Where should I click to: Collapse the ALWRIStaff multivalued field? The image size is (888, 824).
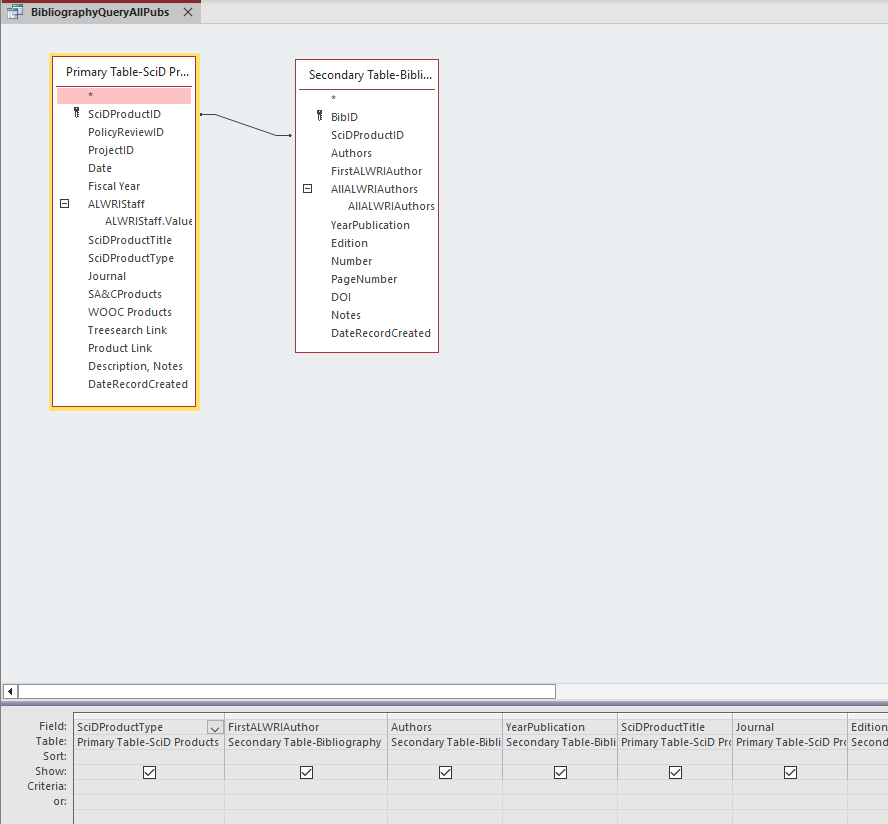pos(65,203)
